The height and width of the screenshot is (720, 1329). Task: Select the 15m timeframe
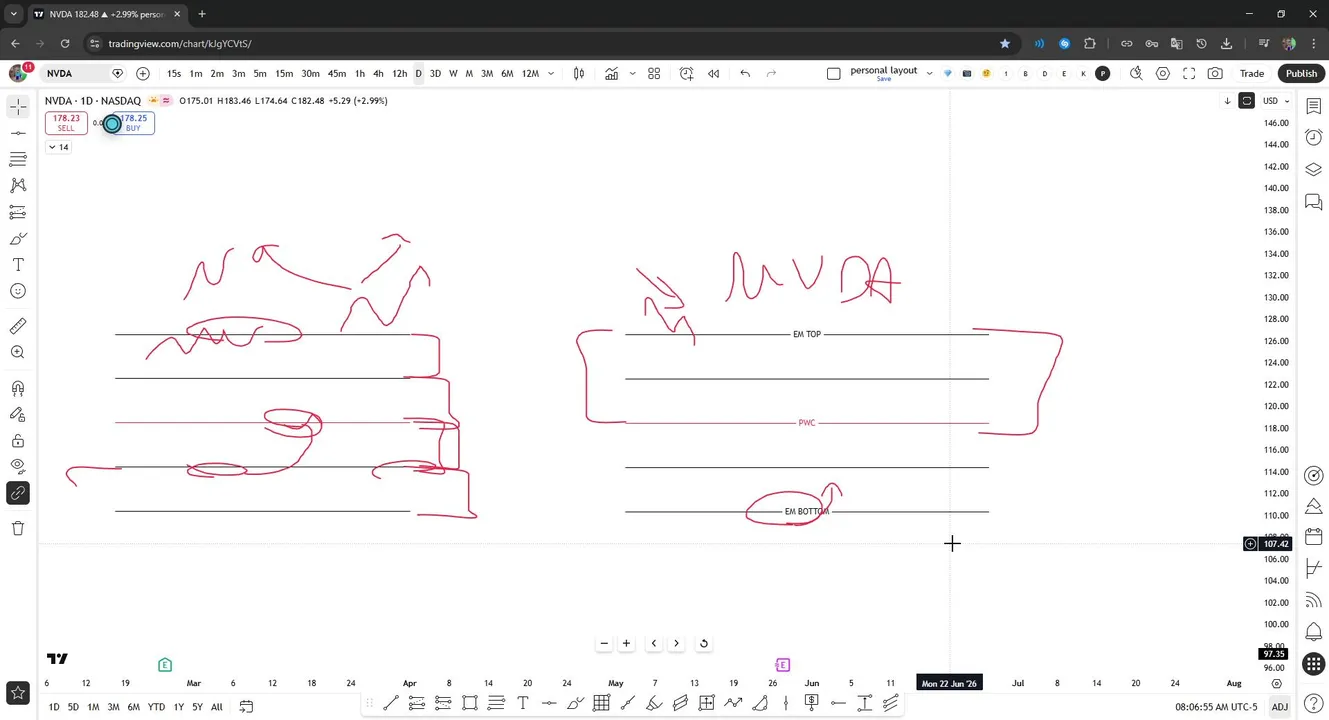[284, 73]
